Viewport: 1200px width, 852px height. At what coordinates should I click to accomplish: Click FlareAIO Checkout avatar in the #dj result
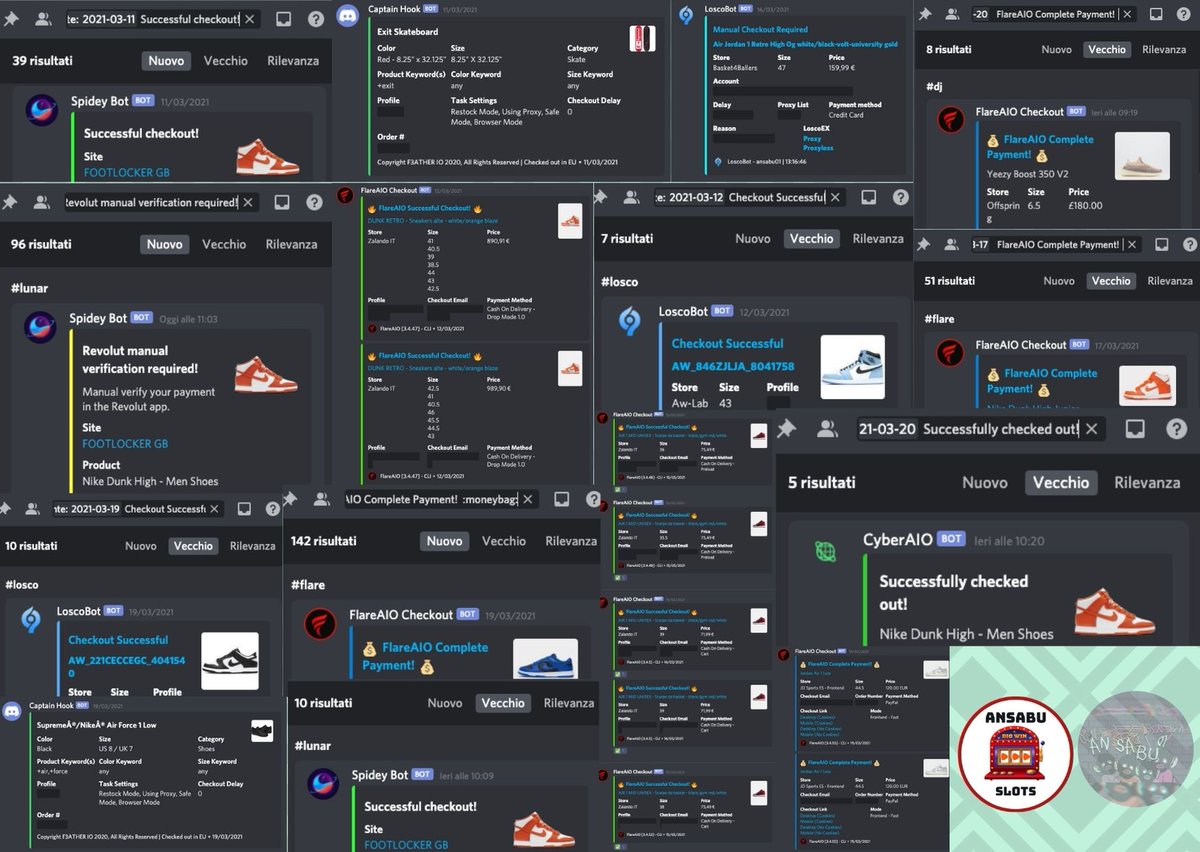tap(950, 120)
